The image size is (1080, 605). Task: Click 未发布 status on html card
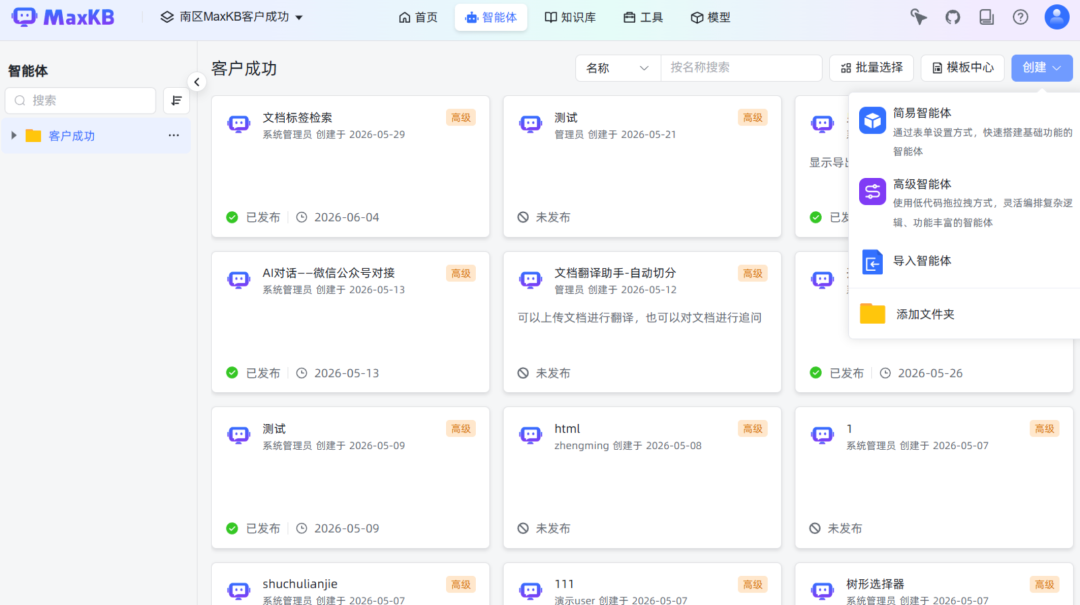click(x=544, y=529)
